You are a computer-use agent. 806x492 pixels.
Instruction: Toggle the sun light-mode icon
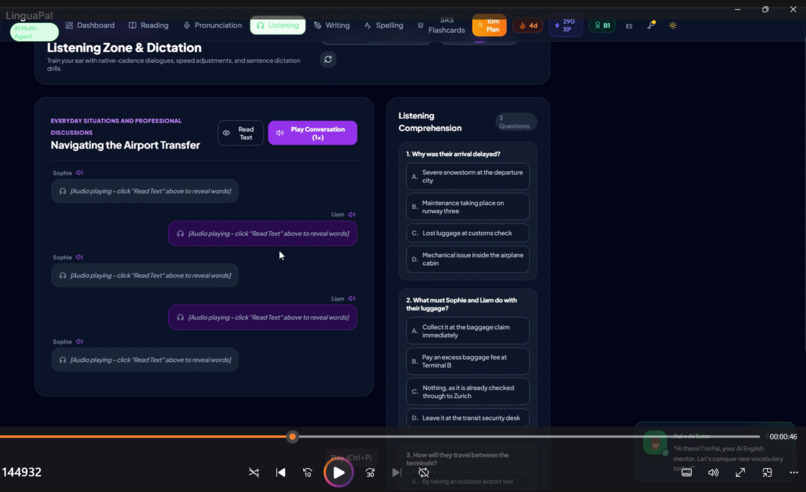click(x=673, y=25)
